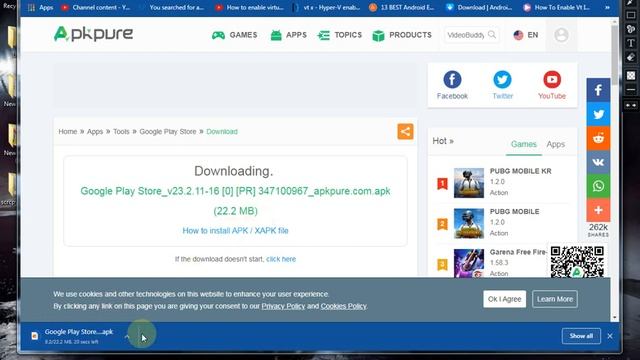The width and height of the screenshot is (640, 360).
Task: Close the downloads bar
Action: point(610,336)
